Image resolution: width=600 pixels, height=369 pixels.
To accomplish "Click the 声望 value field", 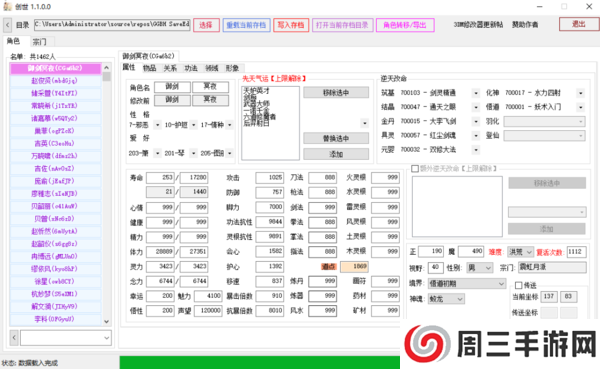I will coord(208,311).
